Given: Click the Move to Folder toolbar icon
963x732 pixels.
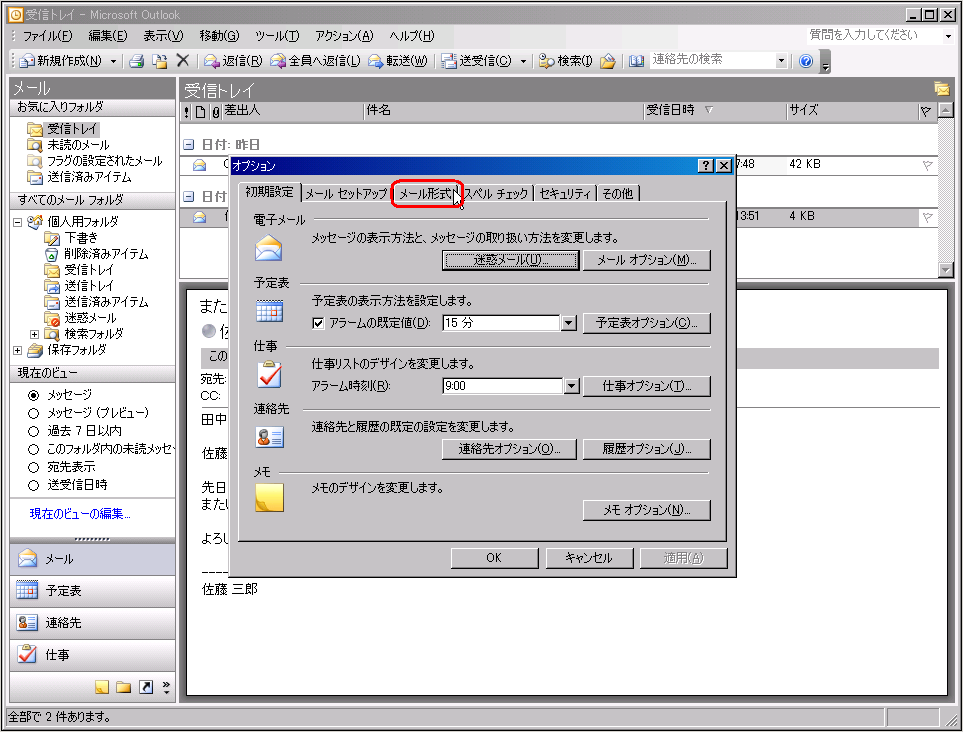Looking at the screenshot, I should pos(159,61).
